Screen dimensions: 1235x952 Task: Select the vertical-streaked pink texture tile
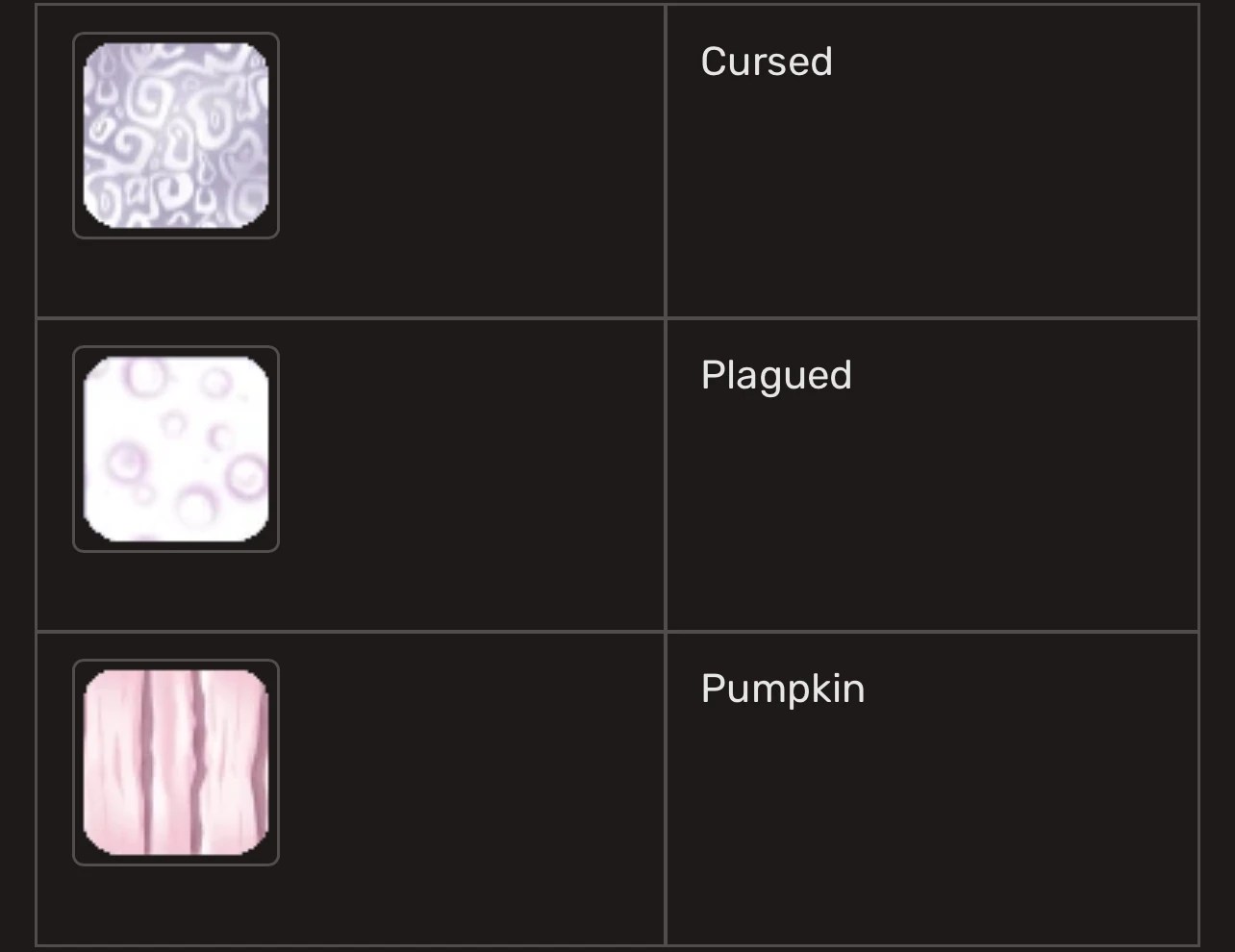tap(176, 763)
